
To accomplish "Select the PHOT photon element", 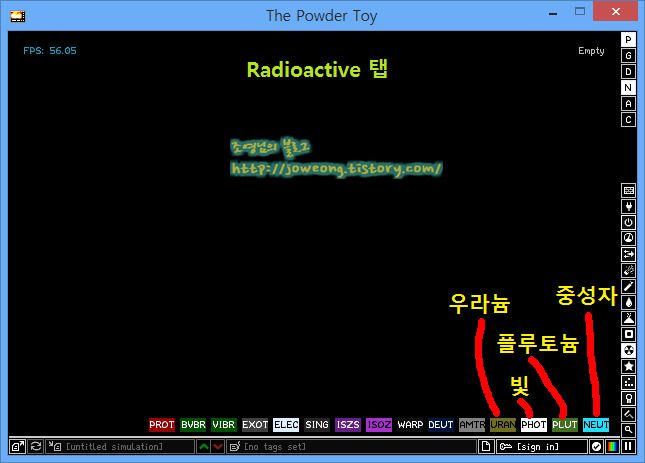I will click(534, 425).
